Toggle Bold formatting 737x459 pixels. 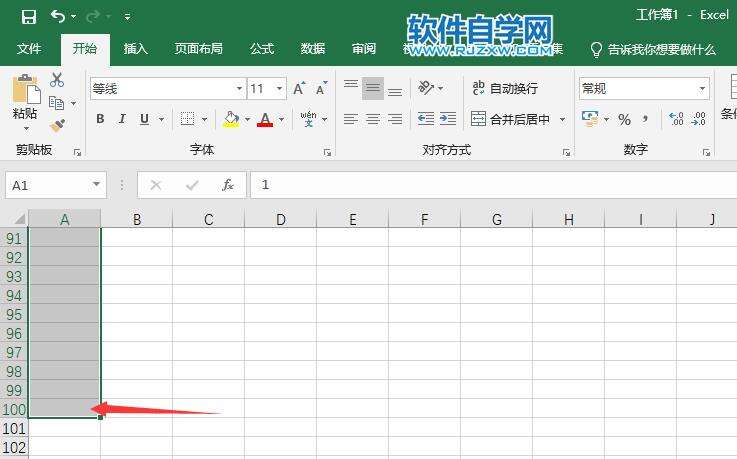click(x=100, y=119)
